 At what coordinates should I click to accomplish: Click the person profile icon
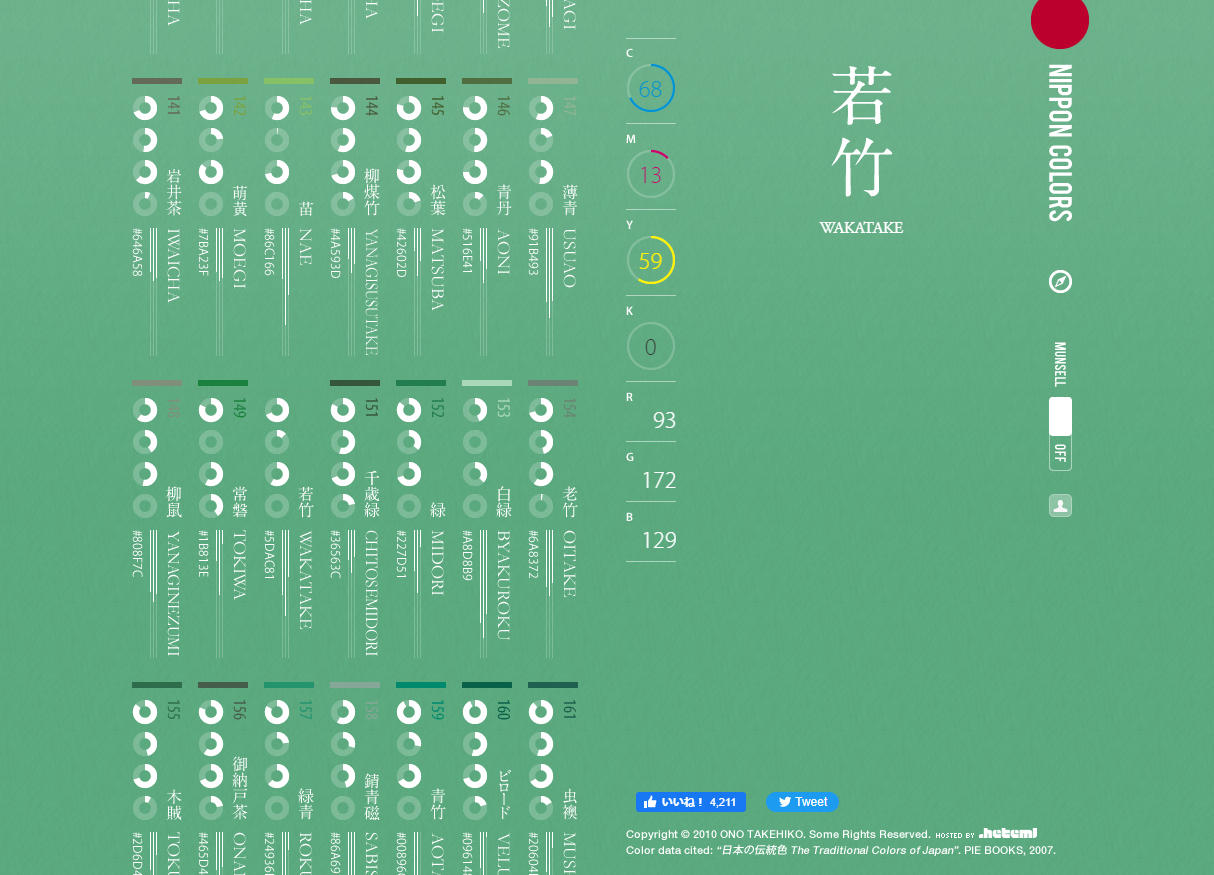(x=1060, y=506)
